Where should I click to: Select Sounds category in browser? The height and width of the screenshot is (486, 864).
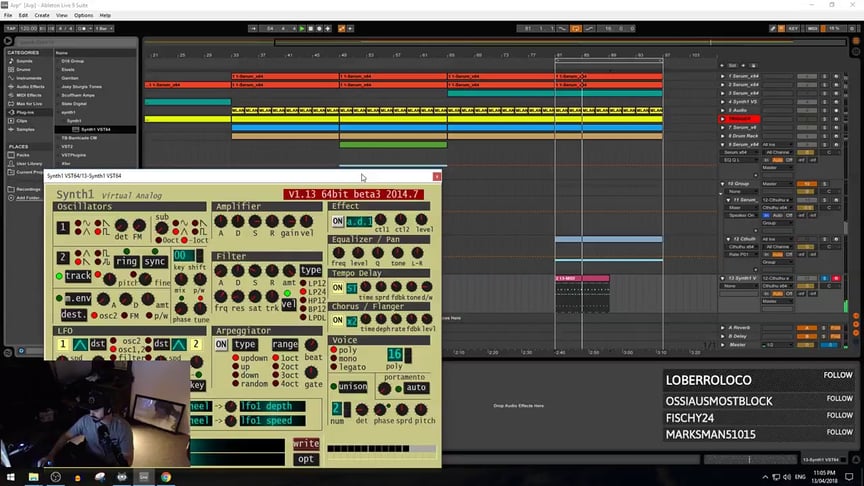click(24, 61)
